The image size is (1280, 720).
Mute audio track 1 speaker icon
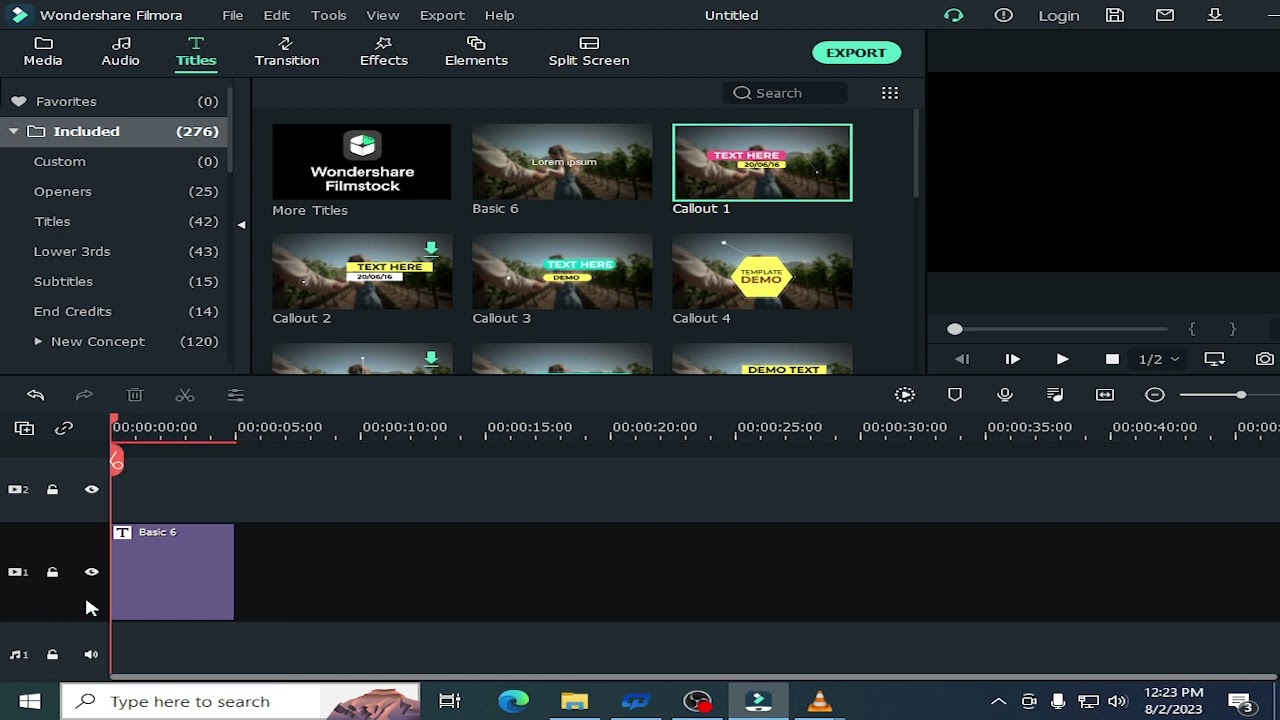(x=91, y=655)
